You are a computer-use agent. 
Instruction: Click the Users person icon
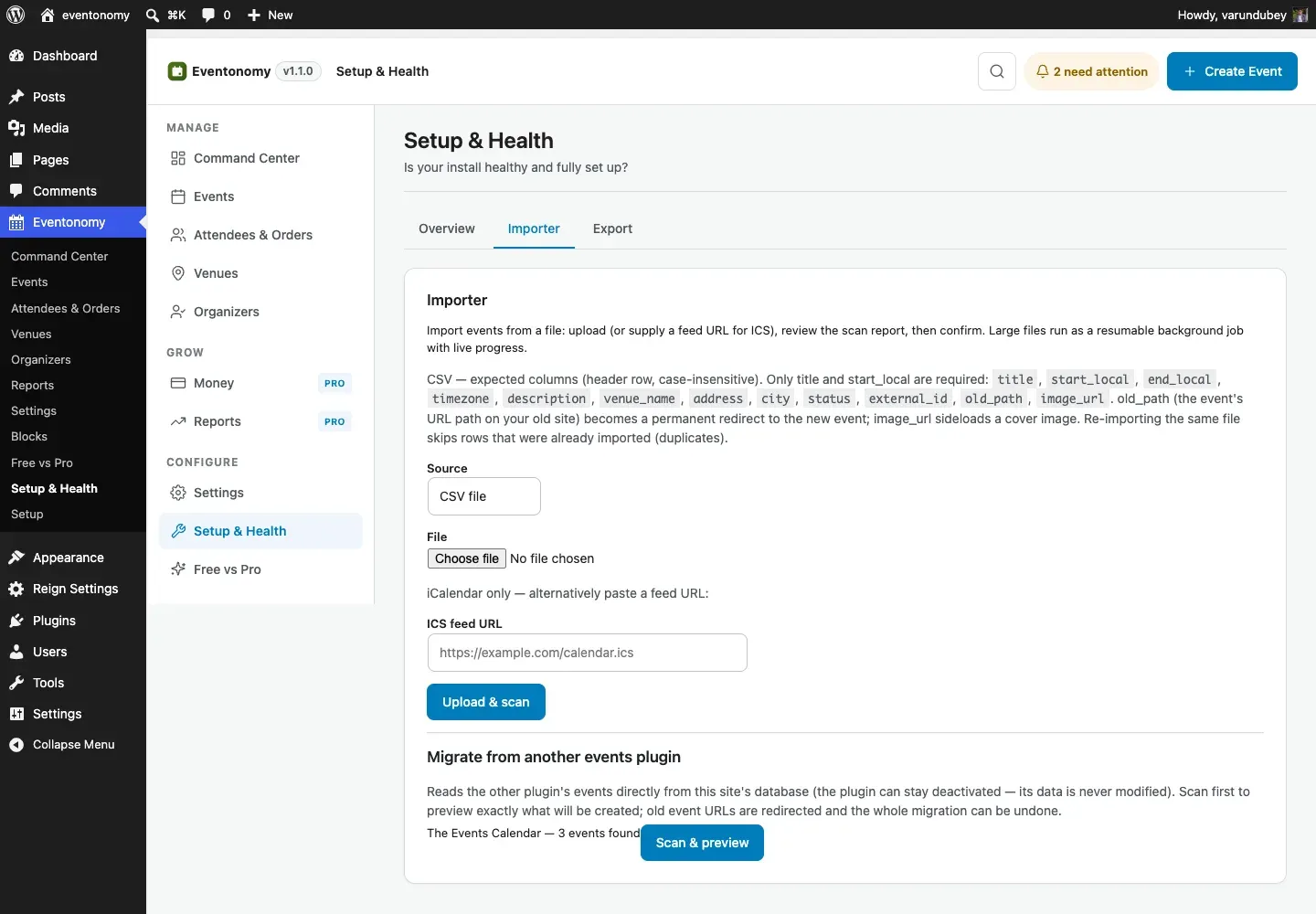click(x=16, y=652)
